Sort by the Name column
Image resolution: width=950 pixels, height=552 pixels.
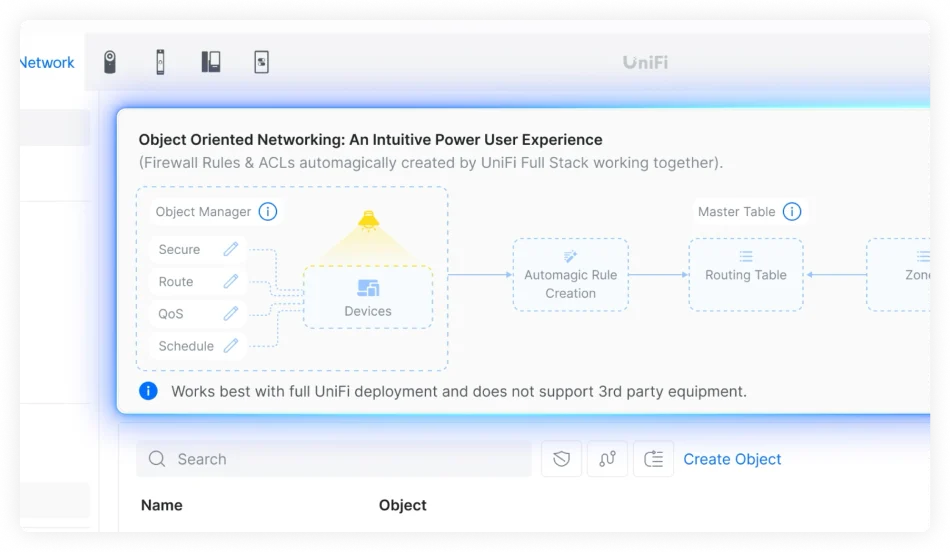(x=162, y=505)
